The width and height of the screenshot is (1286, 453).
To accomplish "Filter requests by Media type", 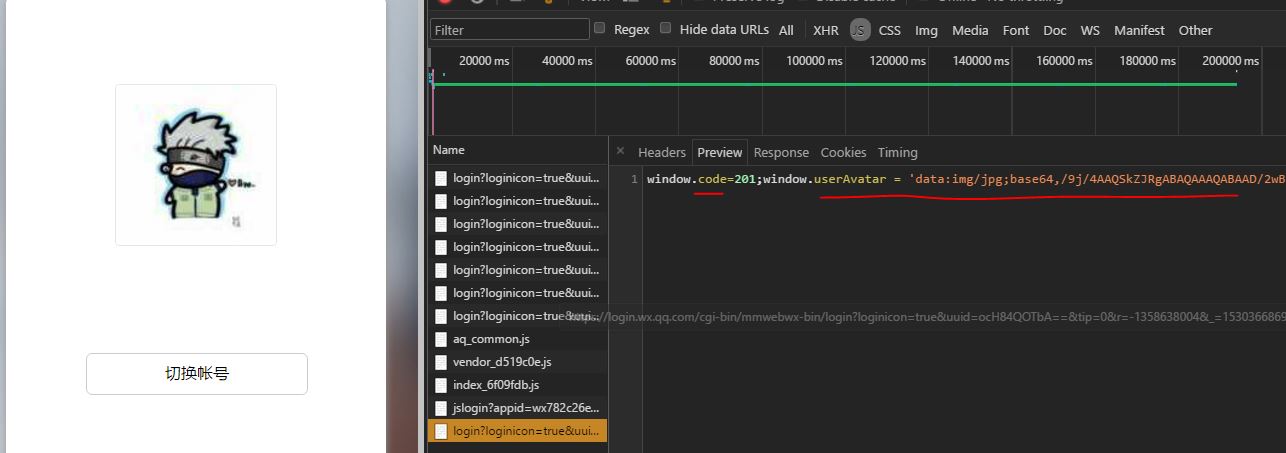I will click(970, 30).
